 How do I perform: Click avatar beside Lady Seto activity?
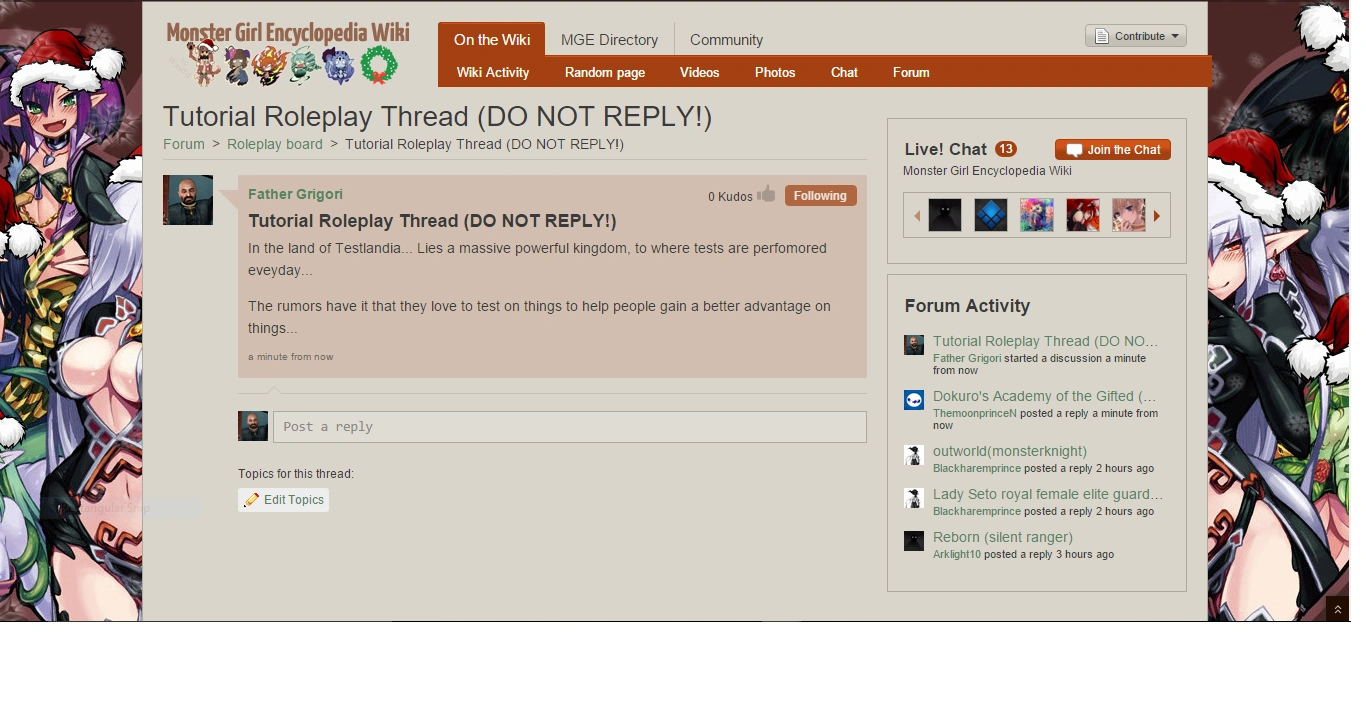914,498
